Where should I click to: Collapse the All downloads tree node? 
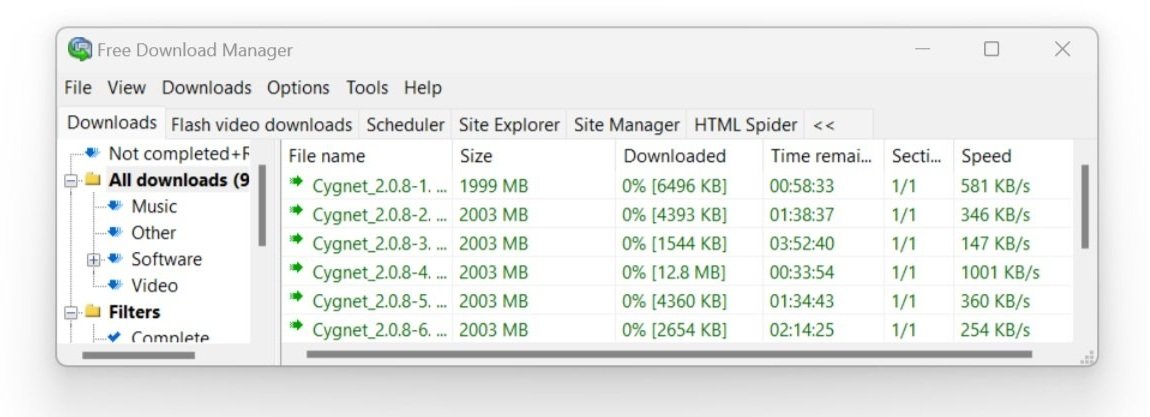pos(70,180)
